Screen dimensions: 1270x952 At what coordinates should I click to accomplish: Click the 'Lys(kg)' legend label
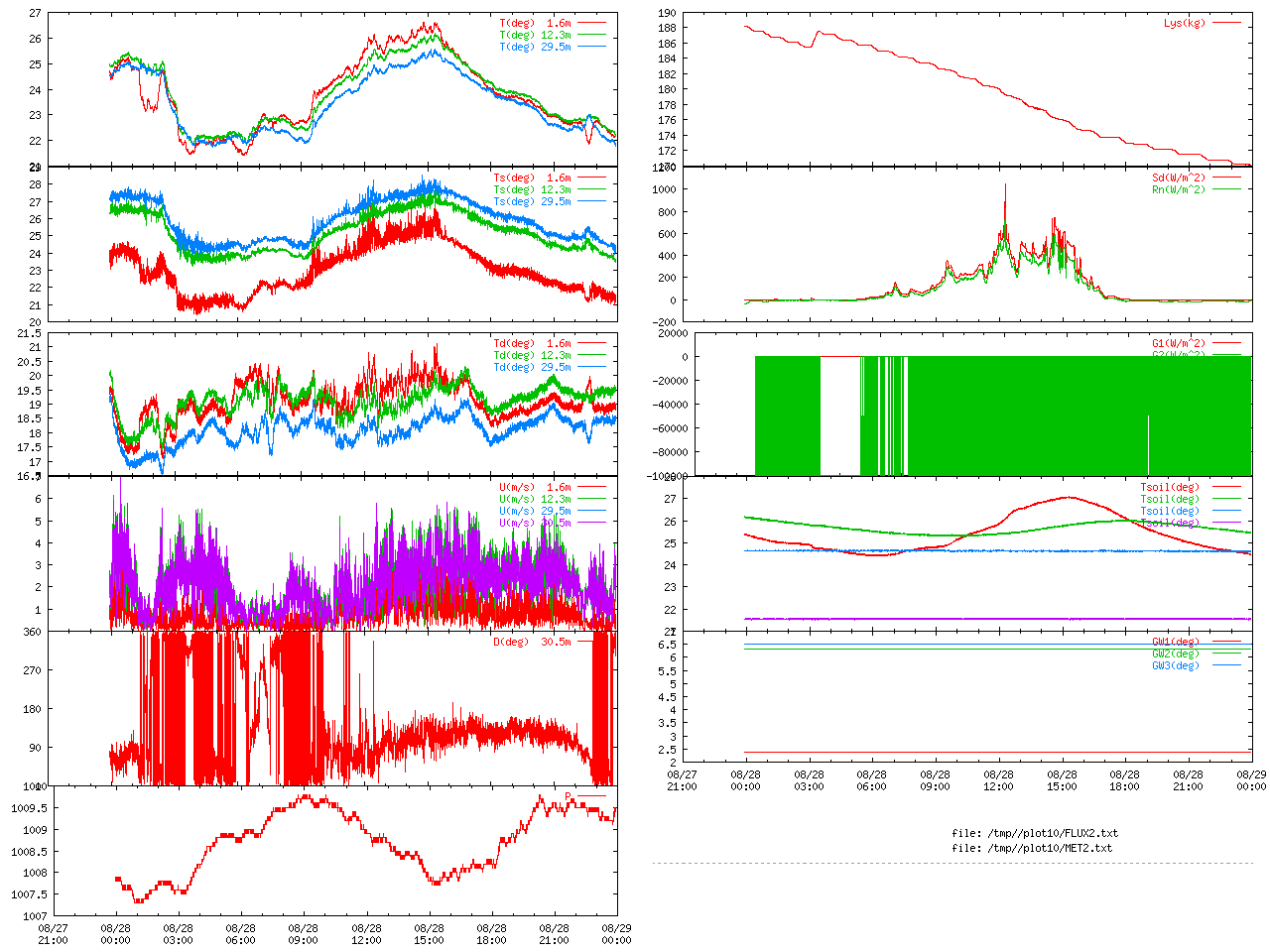1185,23
